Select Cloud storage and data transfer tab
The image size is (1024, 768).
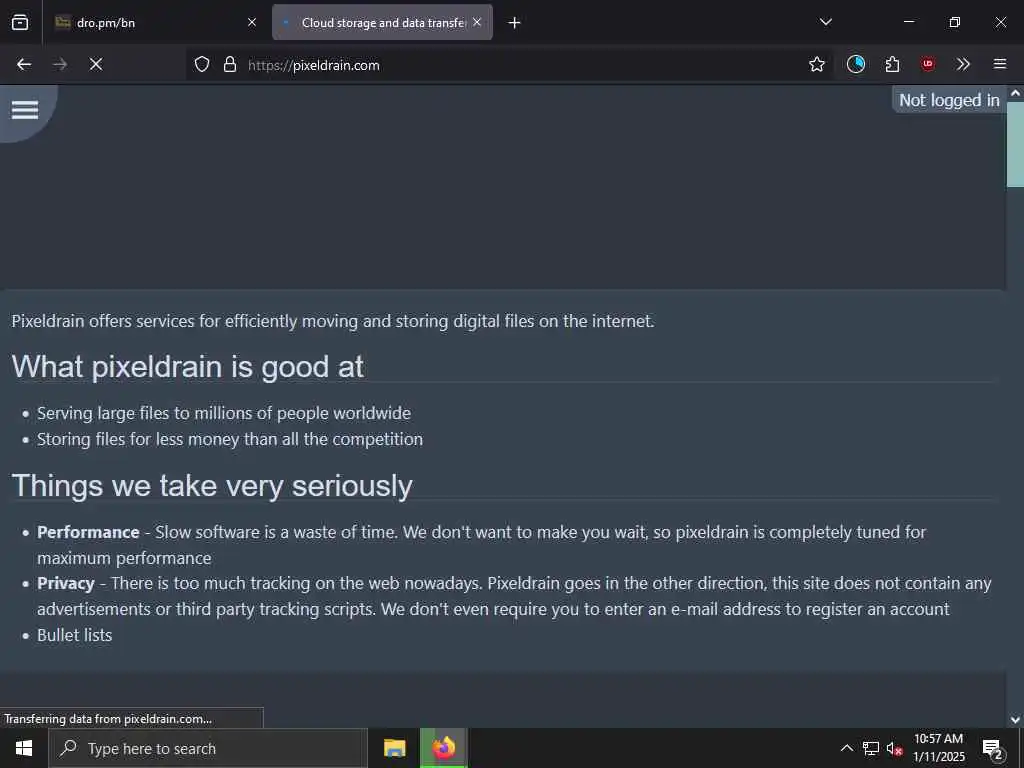(x=383, y=22)
